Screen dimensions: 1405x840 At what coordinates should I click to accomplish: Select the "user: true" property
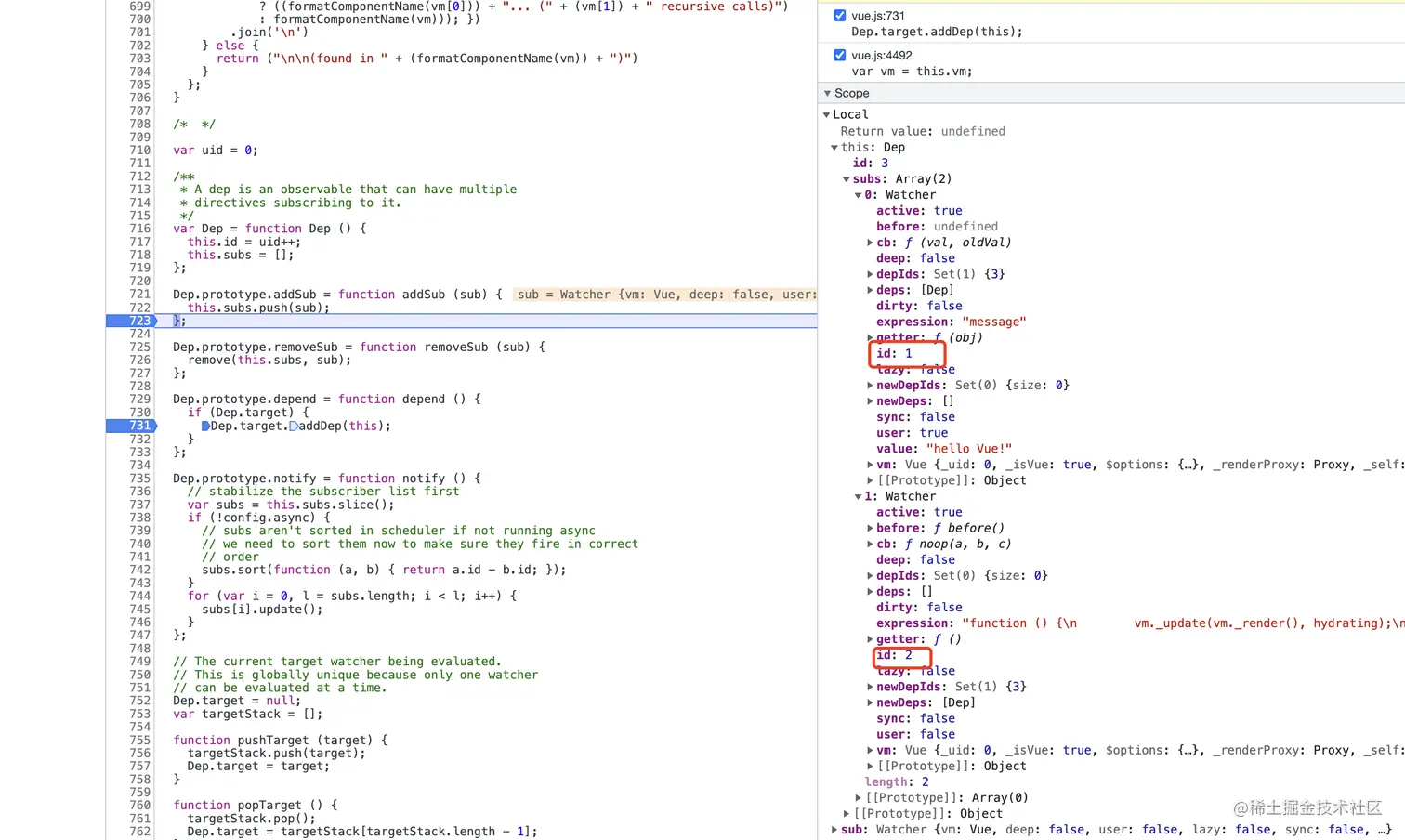913,433
